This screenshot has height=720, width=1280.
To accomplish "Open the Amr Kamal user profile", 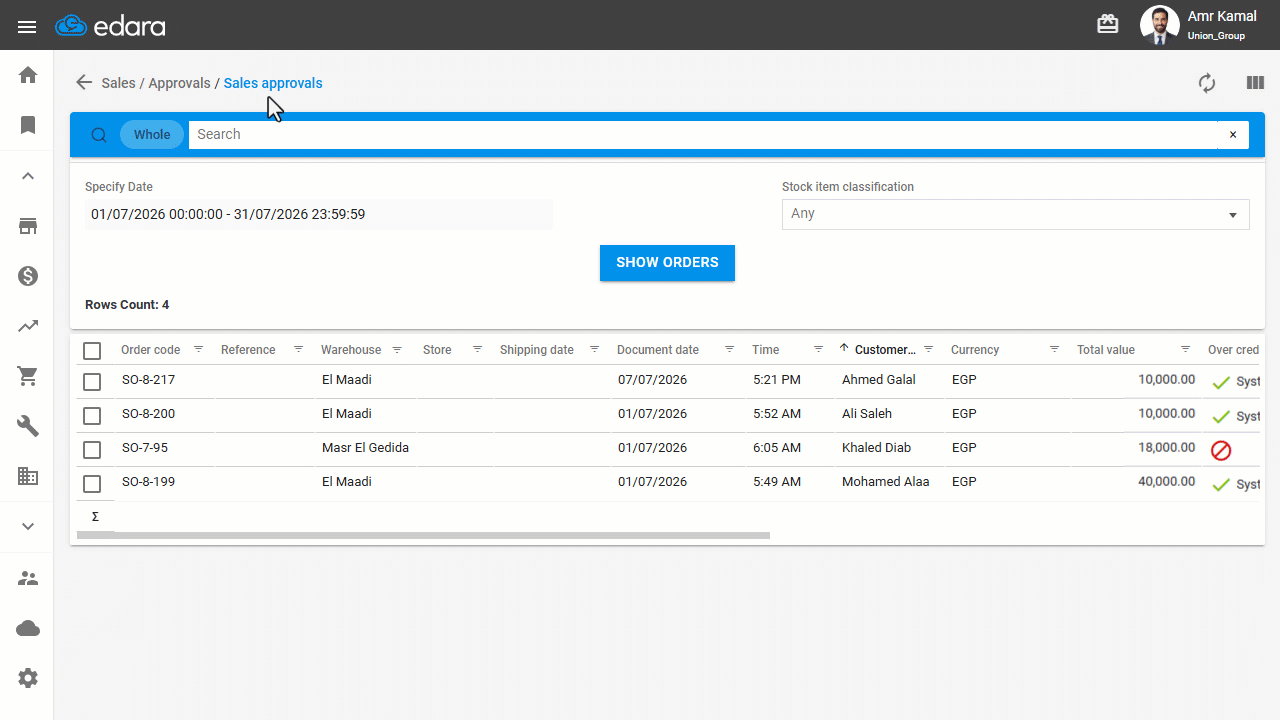I will (1199, 25).
